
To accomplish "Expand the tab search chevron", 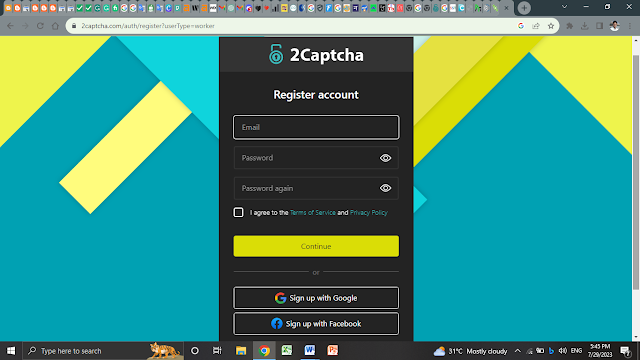I will (x=564, y=7).
